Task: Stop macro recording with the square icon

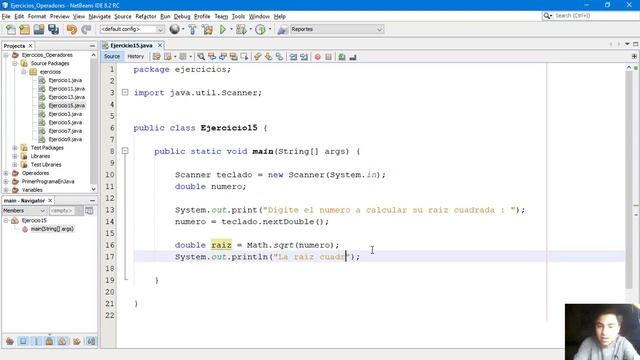Action: (x=329, y=57)
